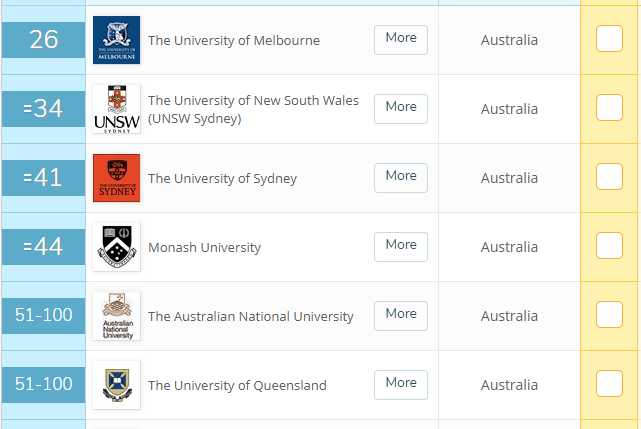The width and height of the screenshot is (641, 429).
Task: Expand More for The University of Melbourne
Action: click(x=401, y=40)
